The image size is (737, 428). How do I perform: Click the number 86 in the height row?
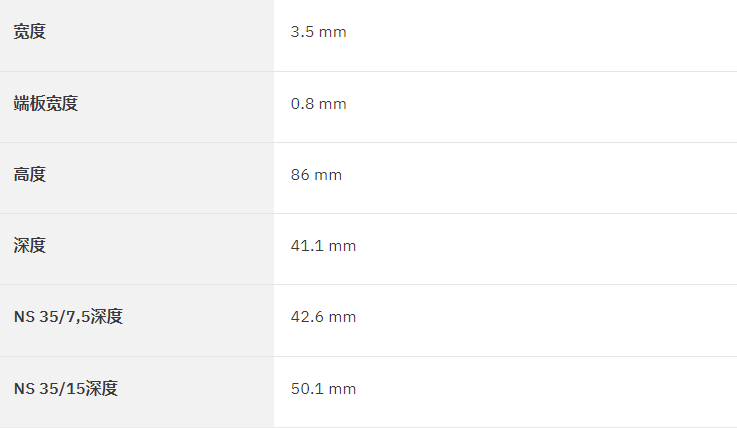[300, 175]
